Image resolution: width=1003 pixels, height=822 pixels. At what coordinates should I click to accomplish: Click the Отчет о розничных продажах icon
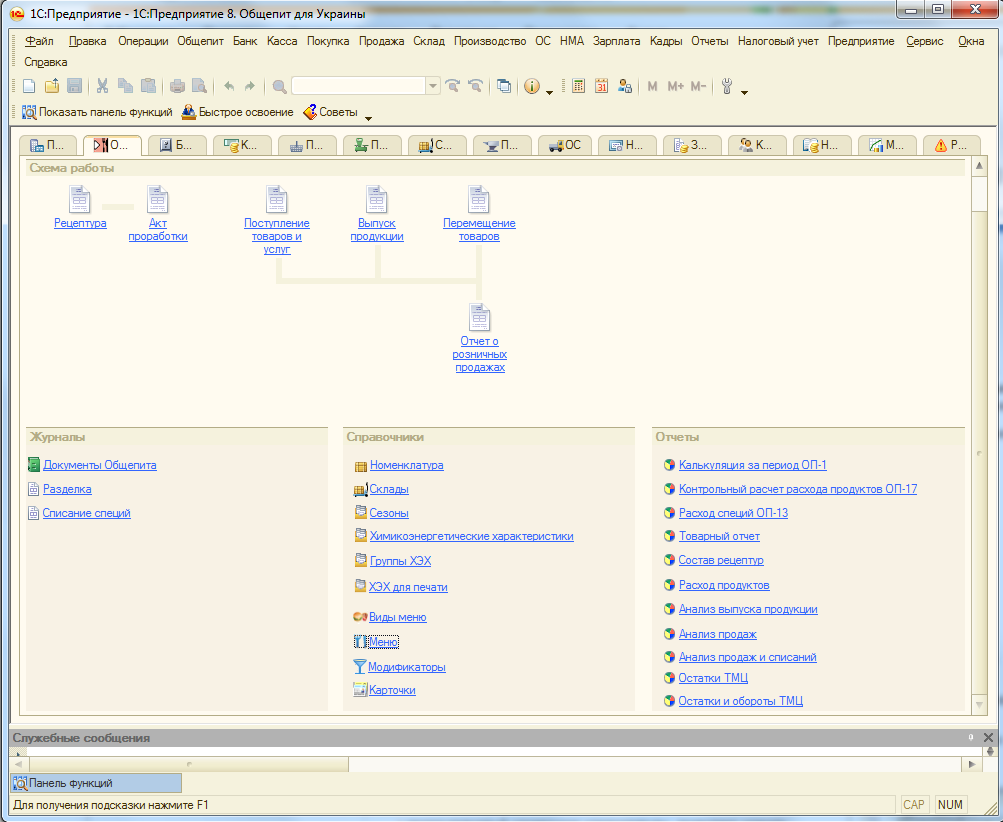pos(480,317)
